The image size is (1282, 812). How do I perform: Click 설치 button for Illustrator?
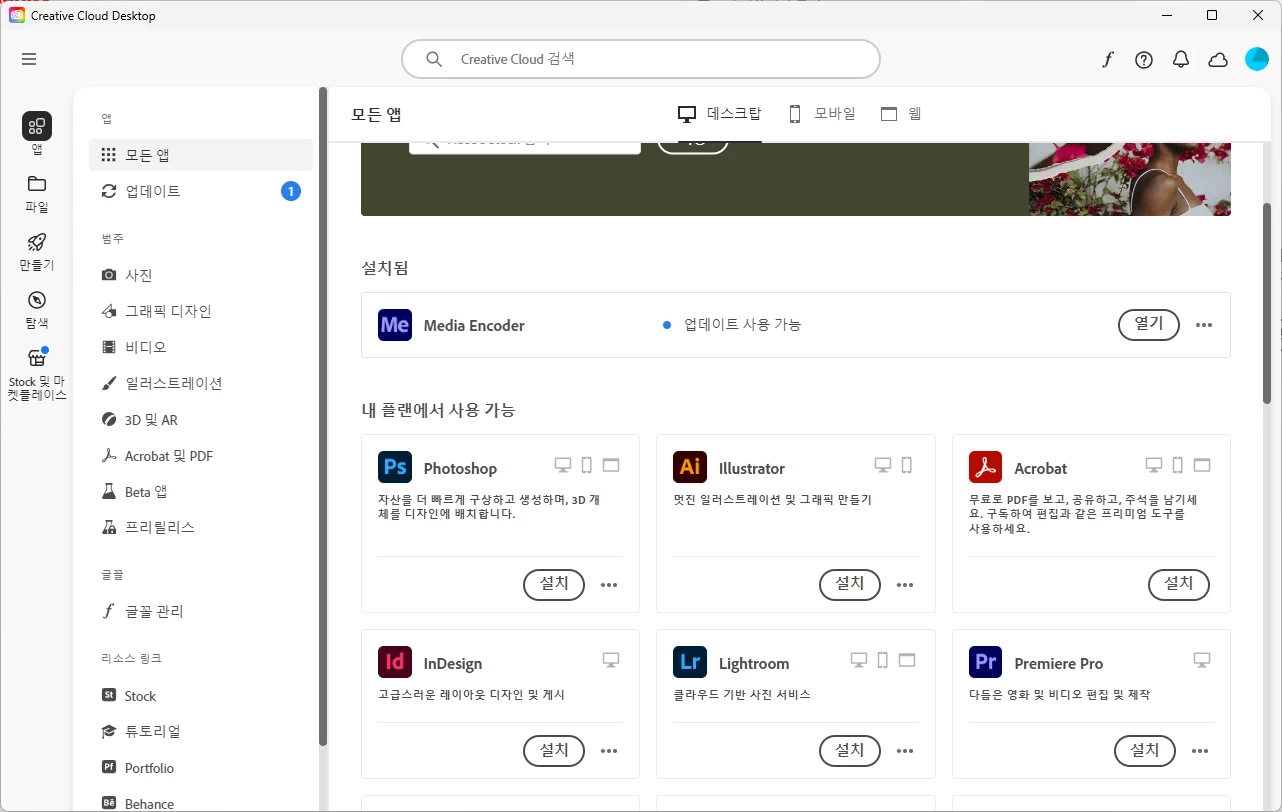(x=850, y=585)
